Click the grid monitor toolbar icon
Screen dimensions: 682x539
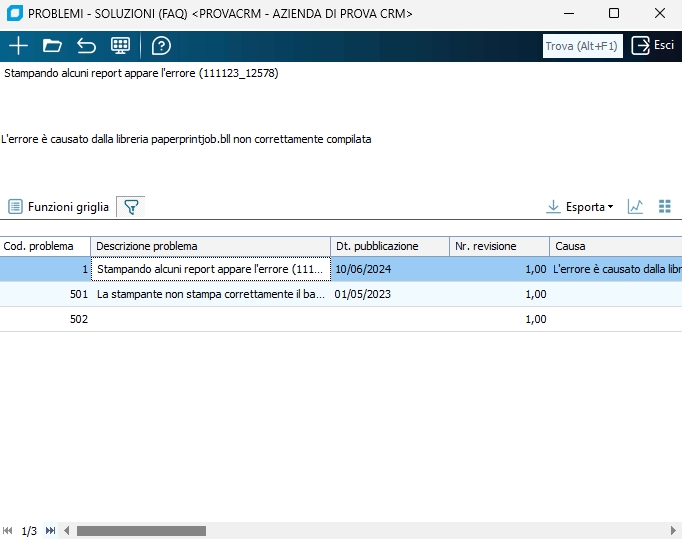pos(120,46)
